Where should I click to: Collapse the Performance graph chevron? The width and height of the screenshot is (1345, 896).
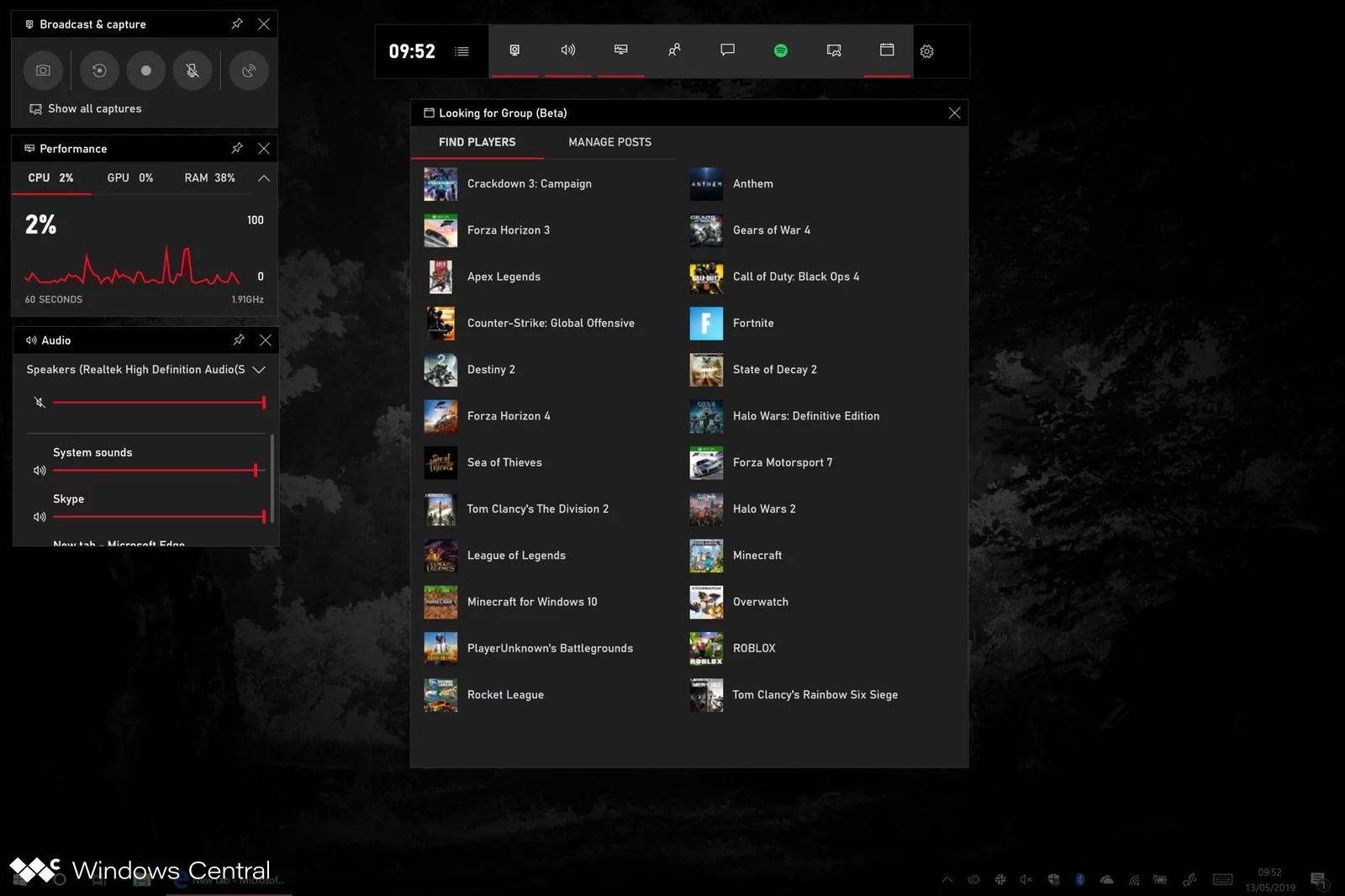[263, 178]
